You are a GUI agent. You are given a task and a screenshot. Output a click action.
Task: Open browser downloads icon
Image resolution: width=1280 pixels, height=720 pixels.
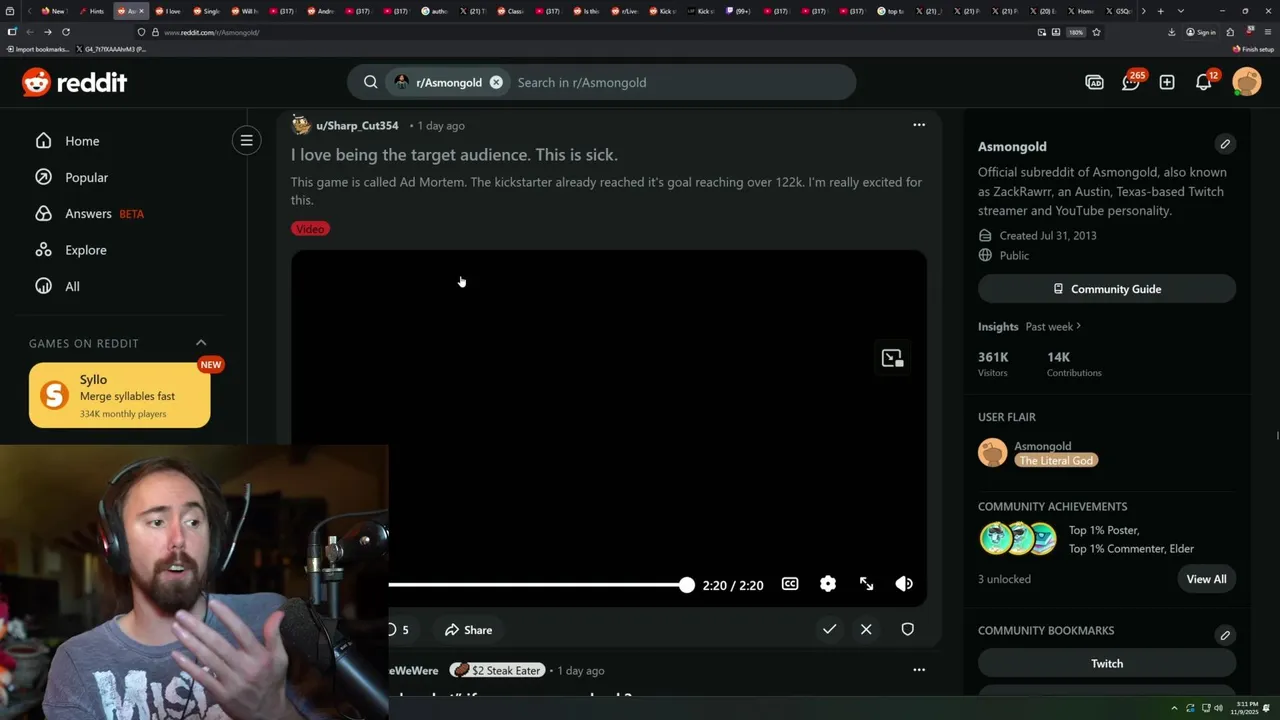tap(1172, 32)
